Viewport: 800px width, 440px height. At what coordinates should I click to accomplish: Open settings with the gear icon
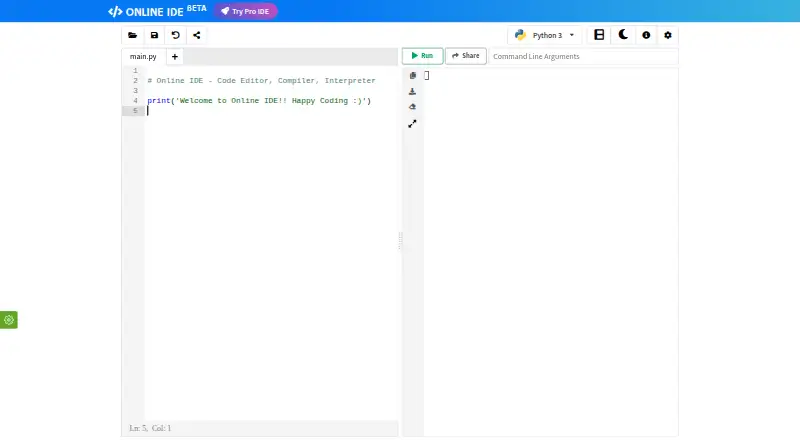click(x=668, y=35)
